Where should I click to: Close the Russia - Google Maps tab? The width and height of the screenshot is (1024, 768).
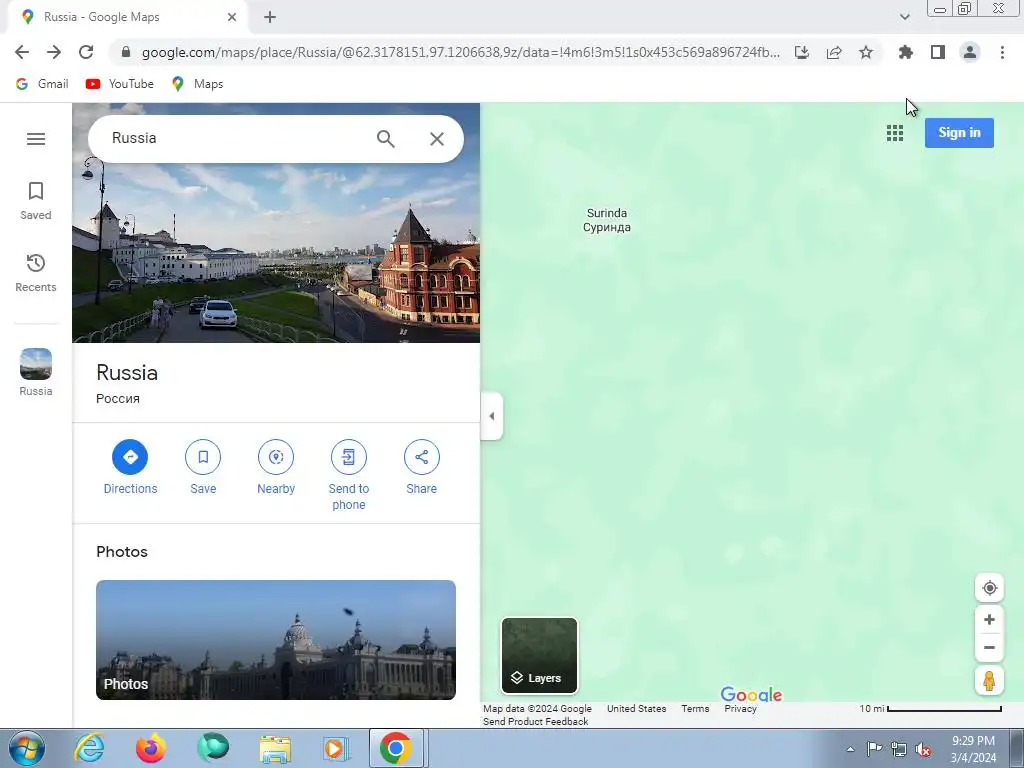[x=232, y=17]
